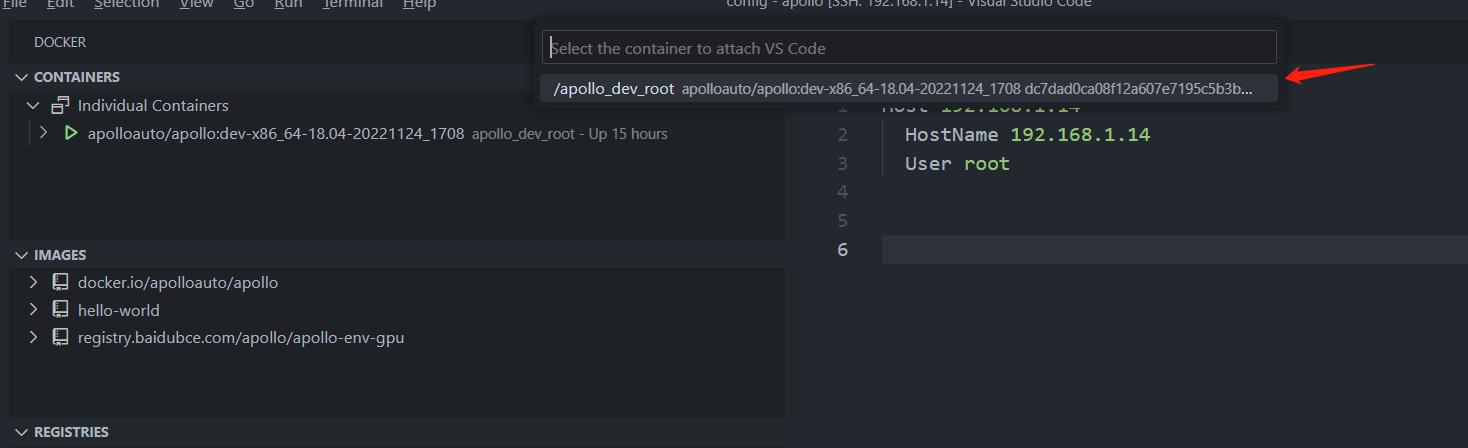Click the REGISTRIES section header label
1468x448 pixels.
[71, 432]
